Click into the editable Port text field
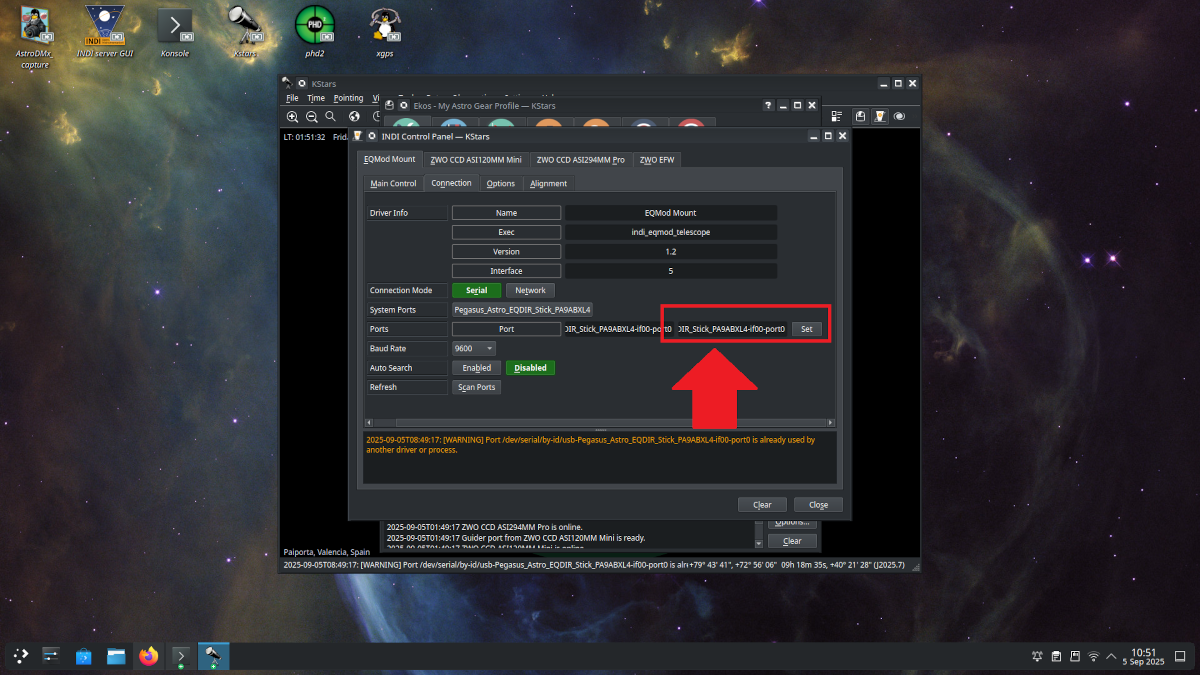The image size is (1200, 675). point(732,329)
